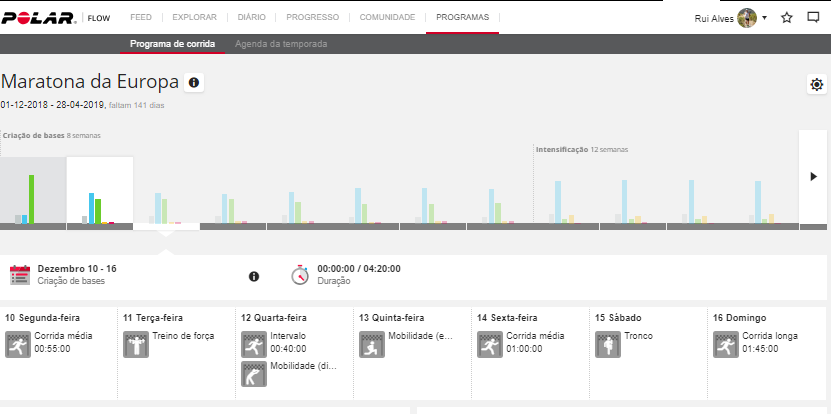Viewport: 831px width, 414px height.
Task: Open Saturday's Tronco workout icon
Action: point(607,344)
